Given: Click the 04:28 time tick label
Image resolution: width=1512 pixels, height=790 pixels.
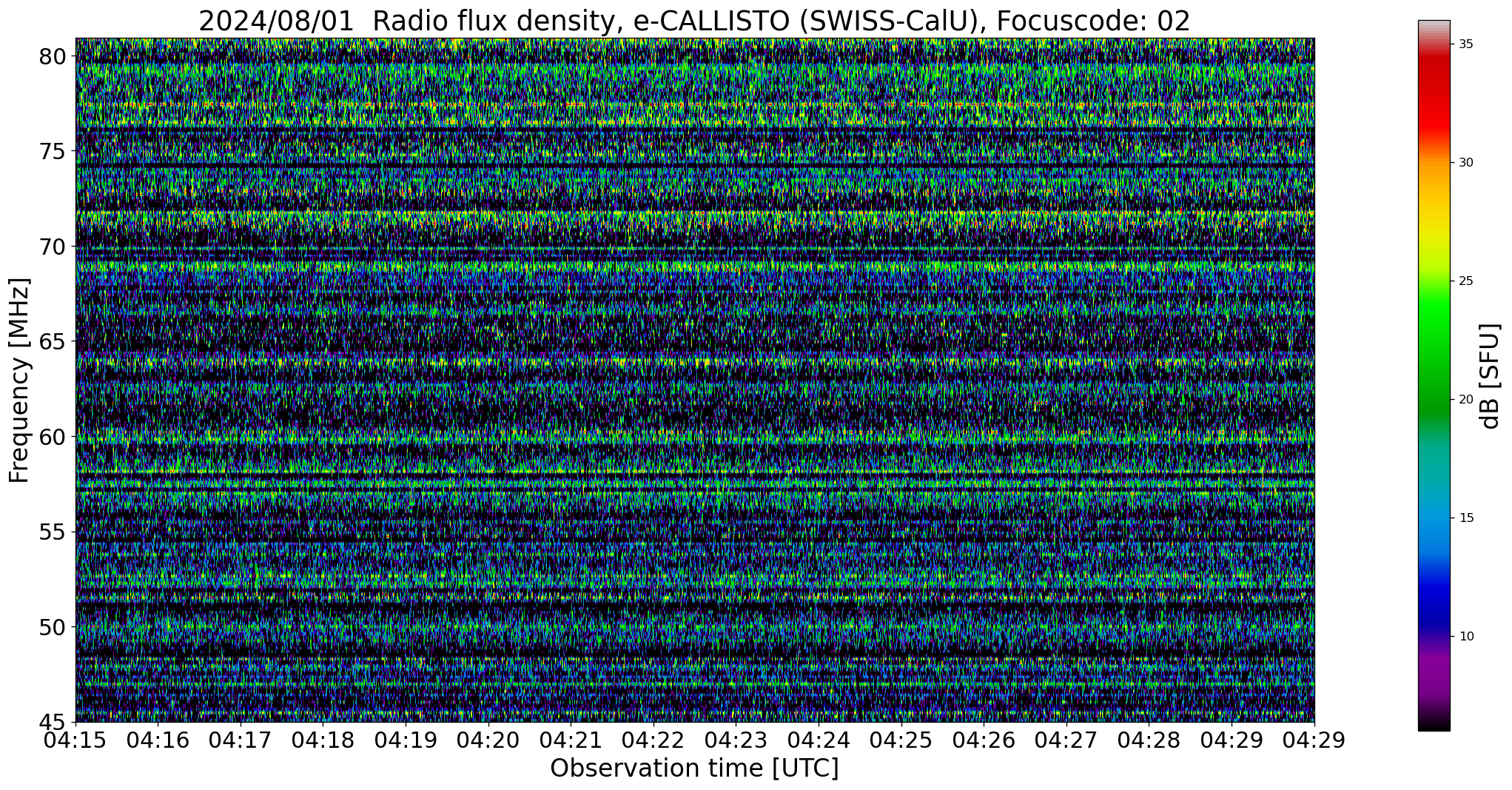Looking at the screenshot, I should pyautogui.click(x=1149, y=740).
